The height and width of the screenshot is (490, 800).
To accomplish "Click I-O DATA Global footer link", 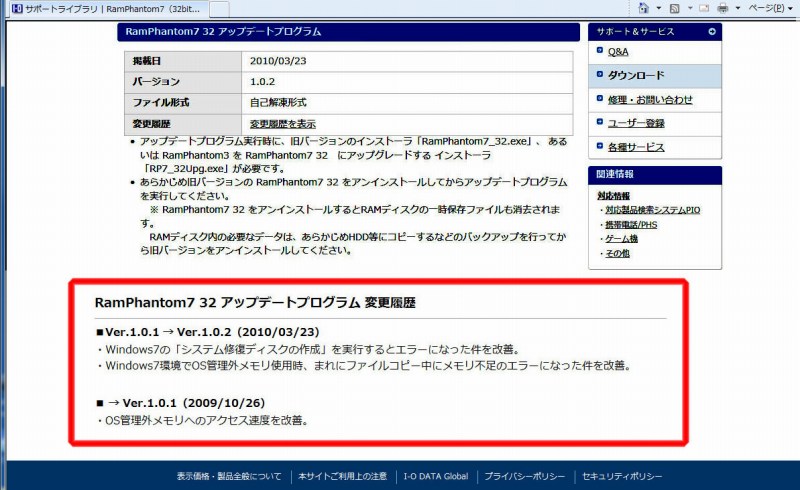I will 434,476.
